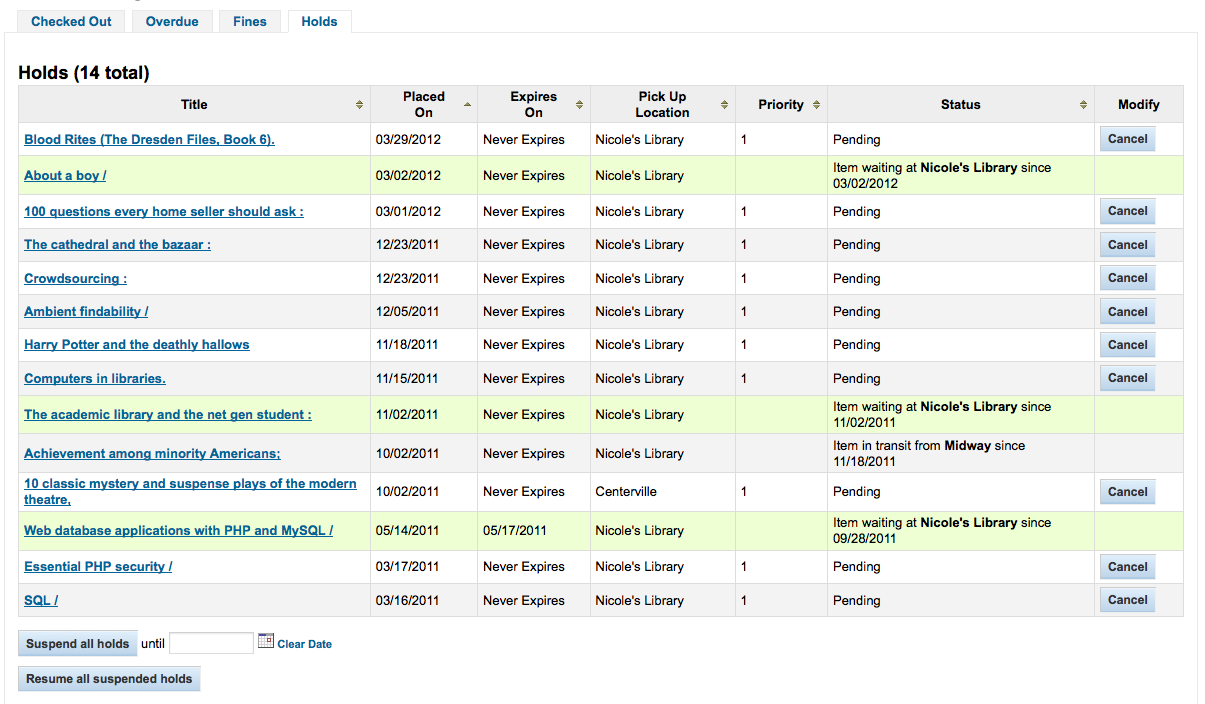Open the Overdue tab

pyautogui.click(x=172, y=21)
